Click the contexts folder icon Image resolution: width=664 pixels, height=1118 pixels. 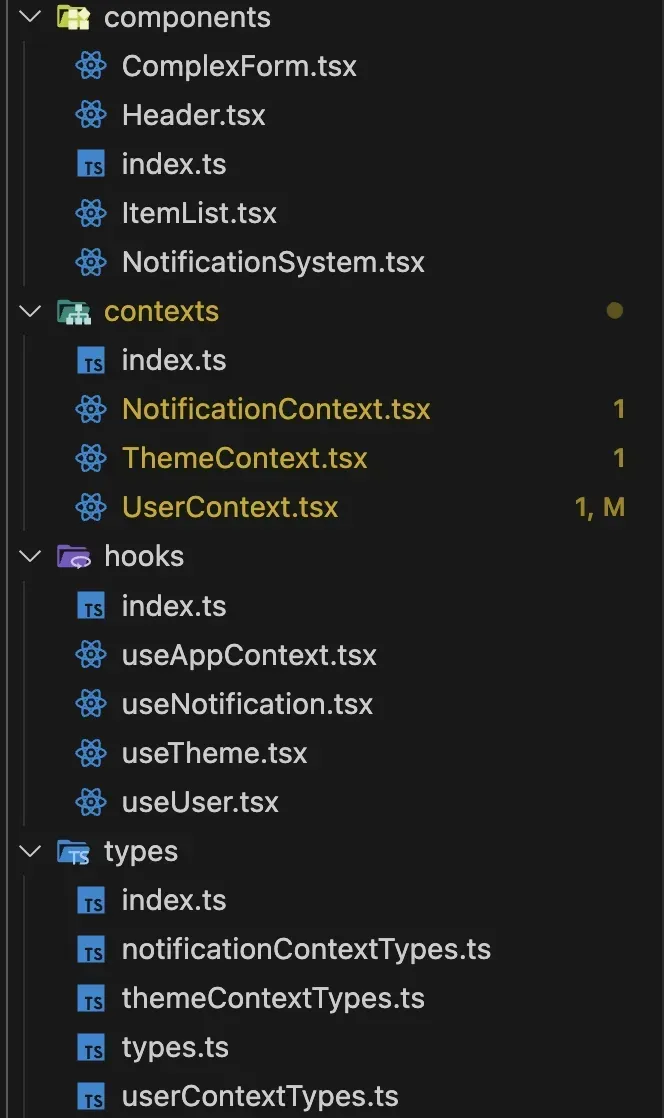pos(73,312)
